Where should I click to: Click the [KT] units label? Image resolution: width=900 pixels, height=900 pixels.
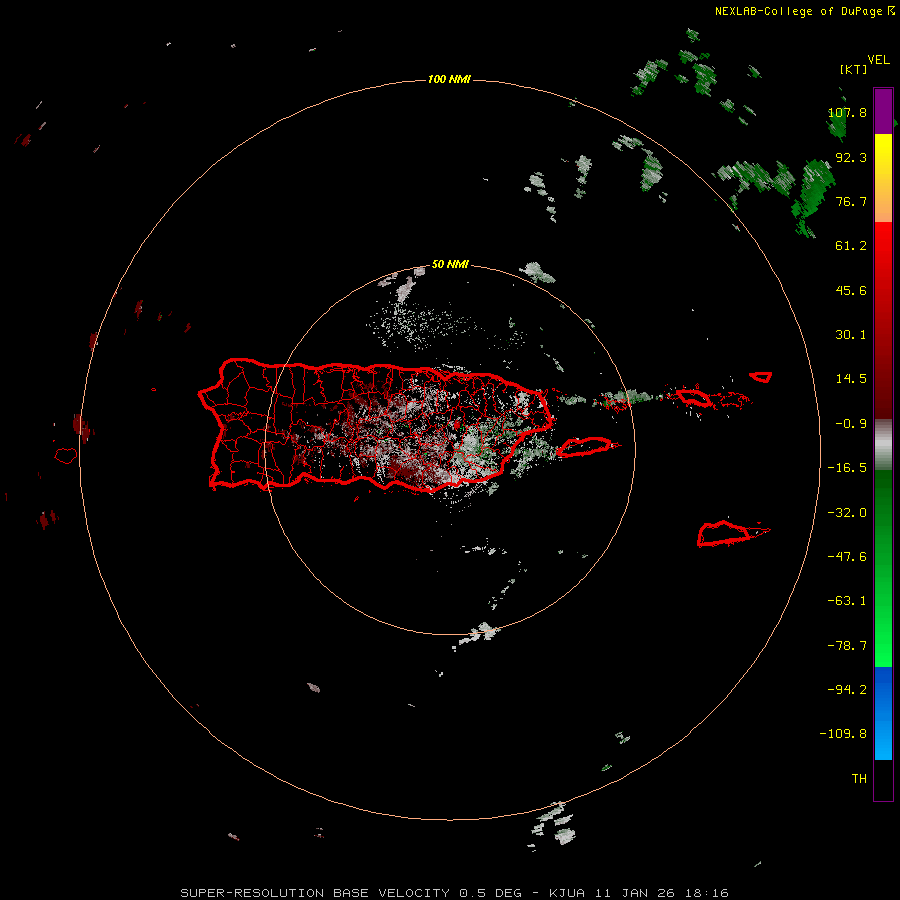853,69
